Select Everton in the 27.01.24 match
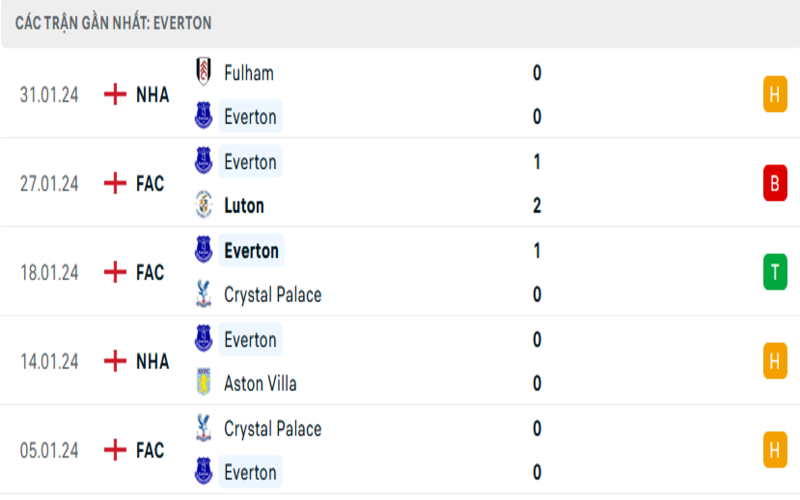Image resolution: width=800 pixels, height=500 pixels. point(250,161)
